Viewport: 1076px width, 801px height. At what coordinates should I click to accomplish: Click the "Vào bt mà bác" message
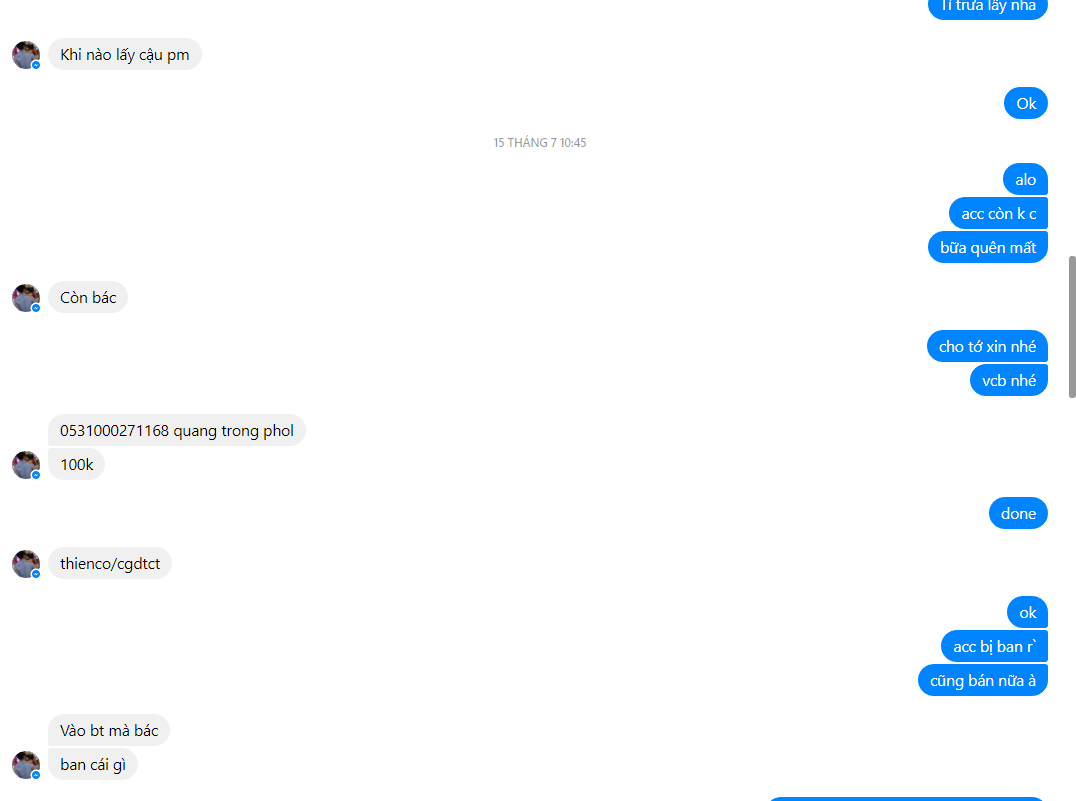(109, 730)
